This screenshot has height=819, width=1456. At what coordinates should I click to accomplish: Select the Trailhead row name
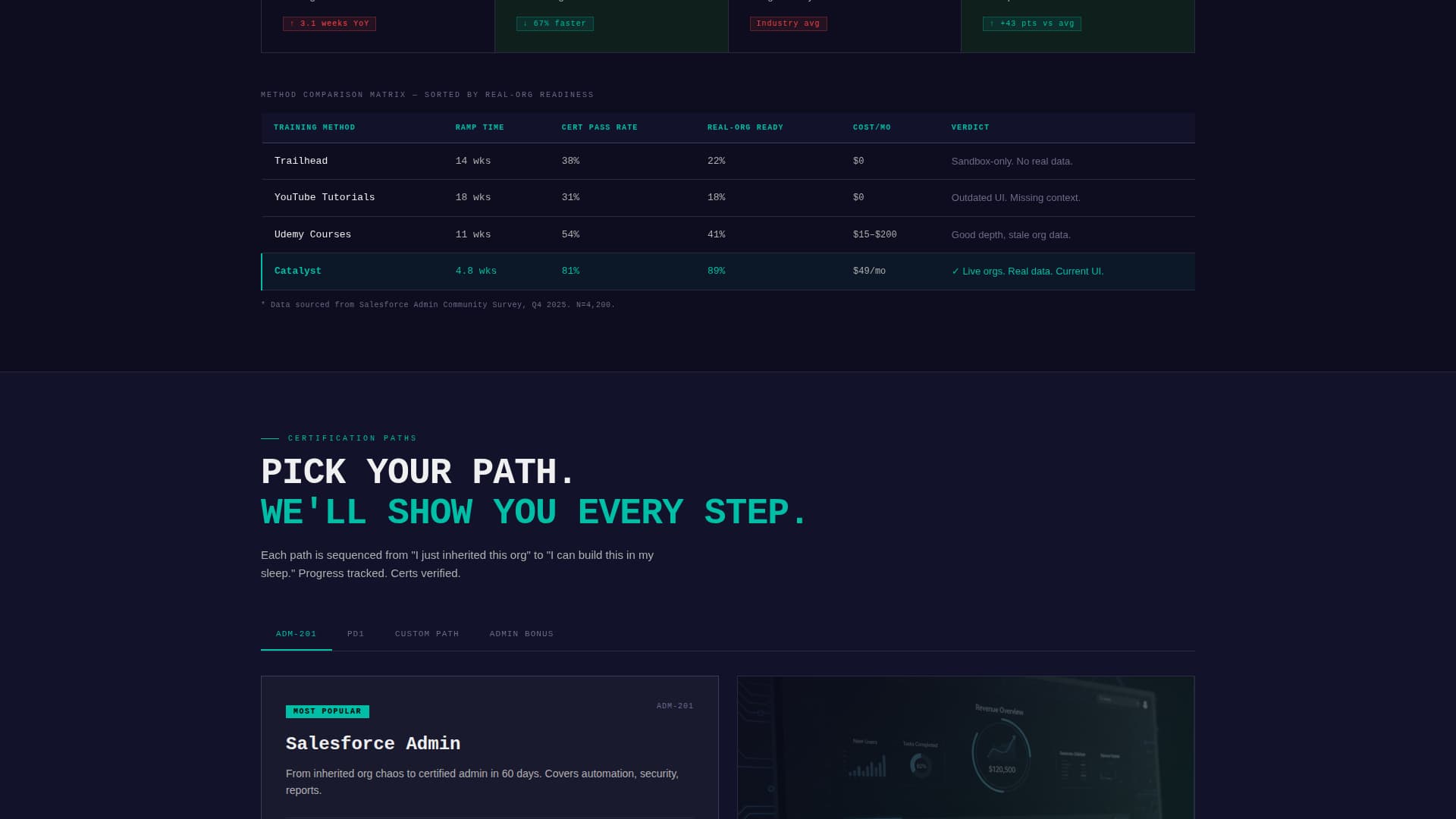tap(301, 162)
